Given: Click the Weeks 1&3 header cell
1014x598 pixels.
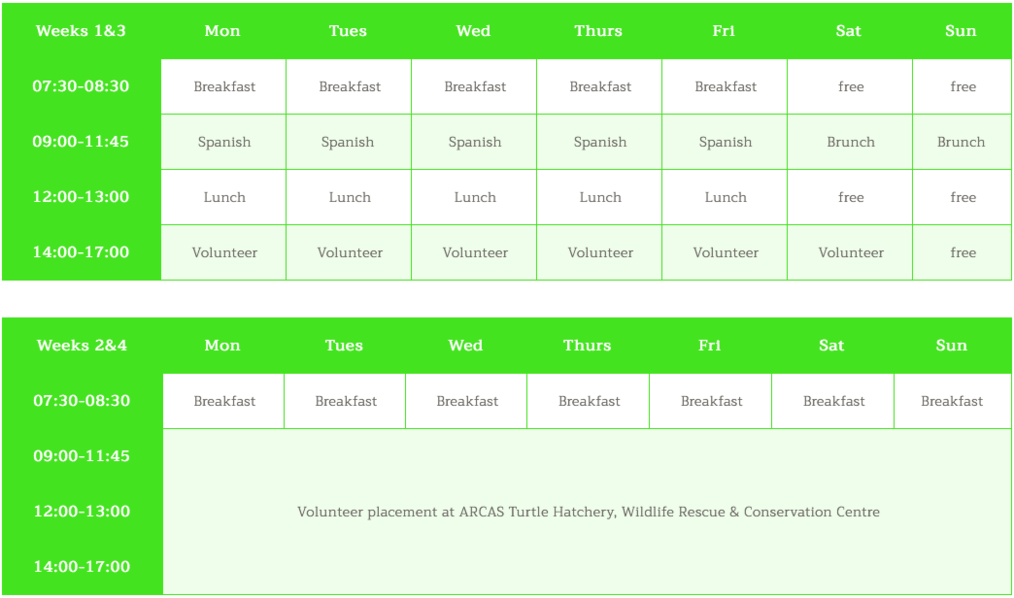Looking at the screenshot, I should (x=81, y=31).
